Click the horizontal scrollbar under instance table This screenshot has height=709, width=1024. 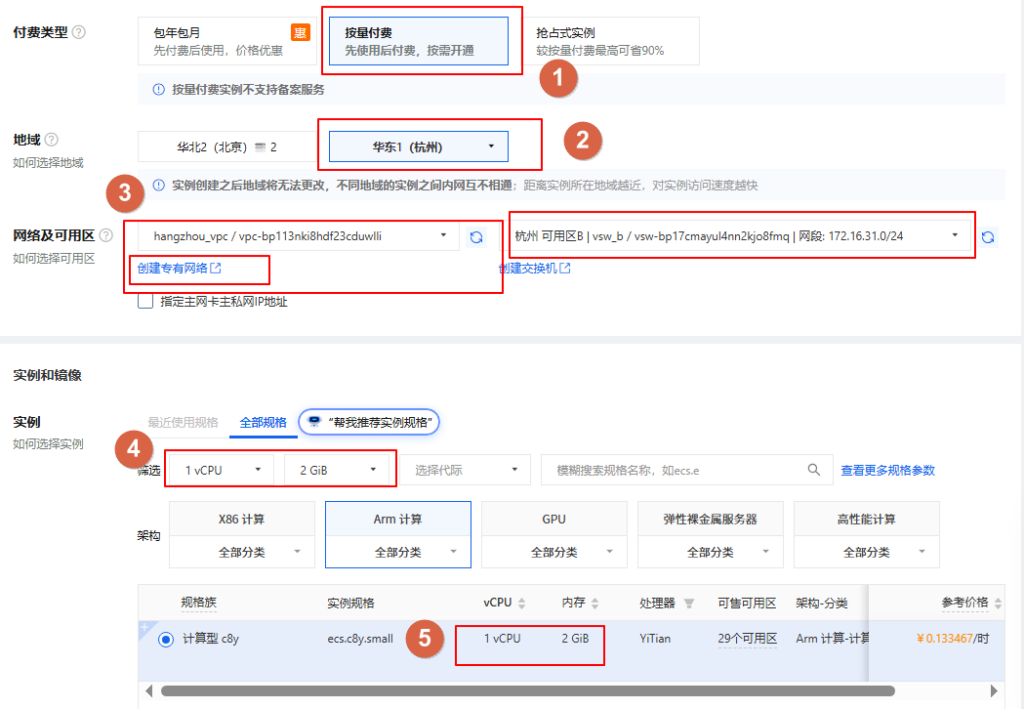point(527,690)
